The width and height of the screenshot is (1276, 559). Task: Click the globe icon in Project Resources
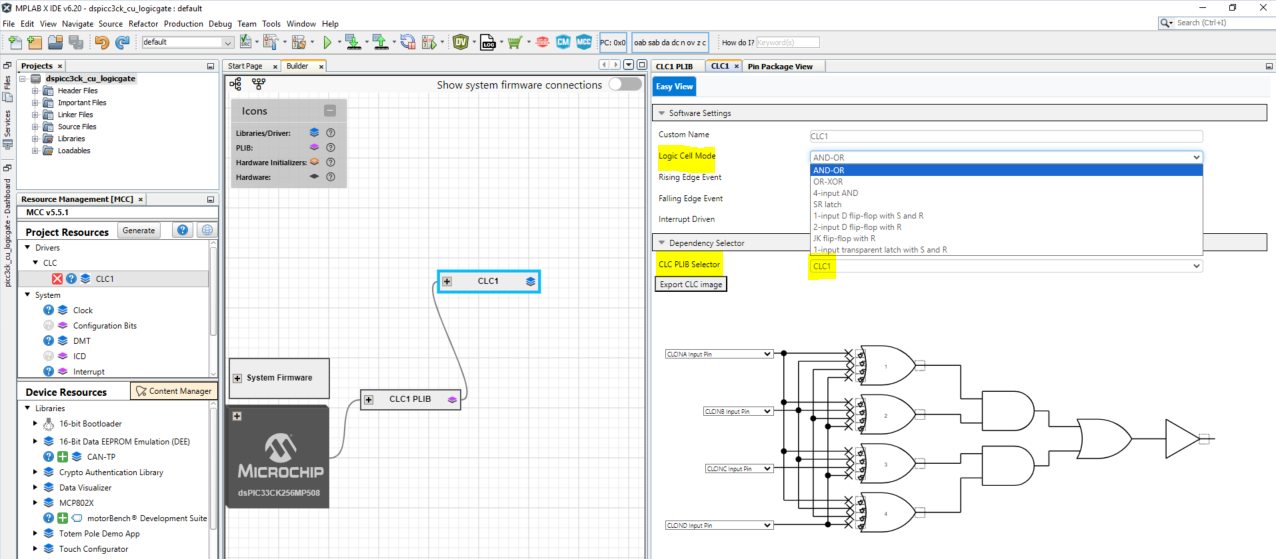coord(207,231)
